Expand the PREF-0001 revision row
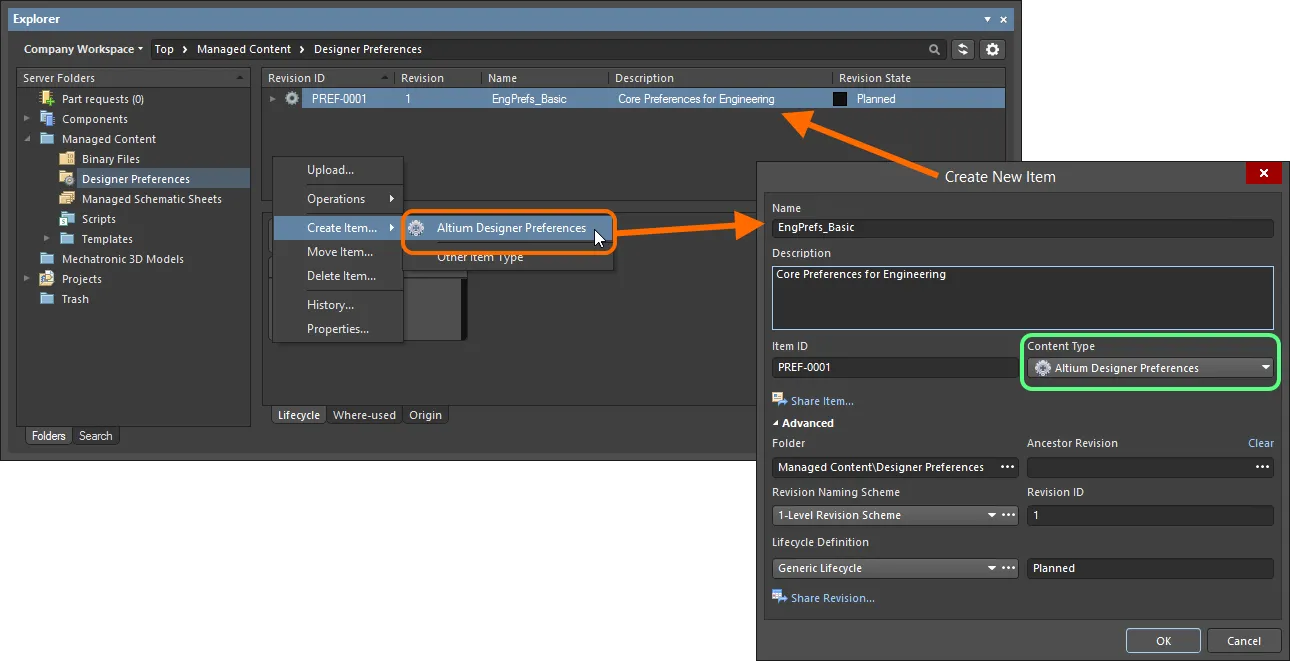Screen dimensions: 1290x661 click(273, 99)
